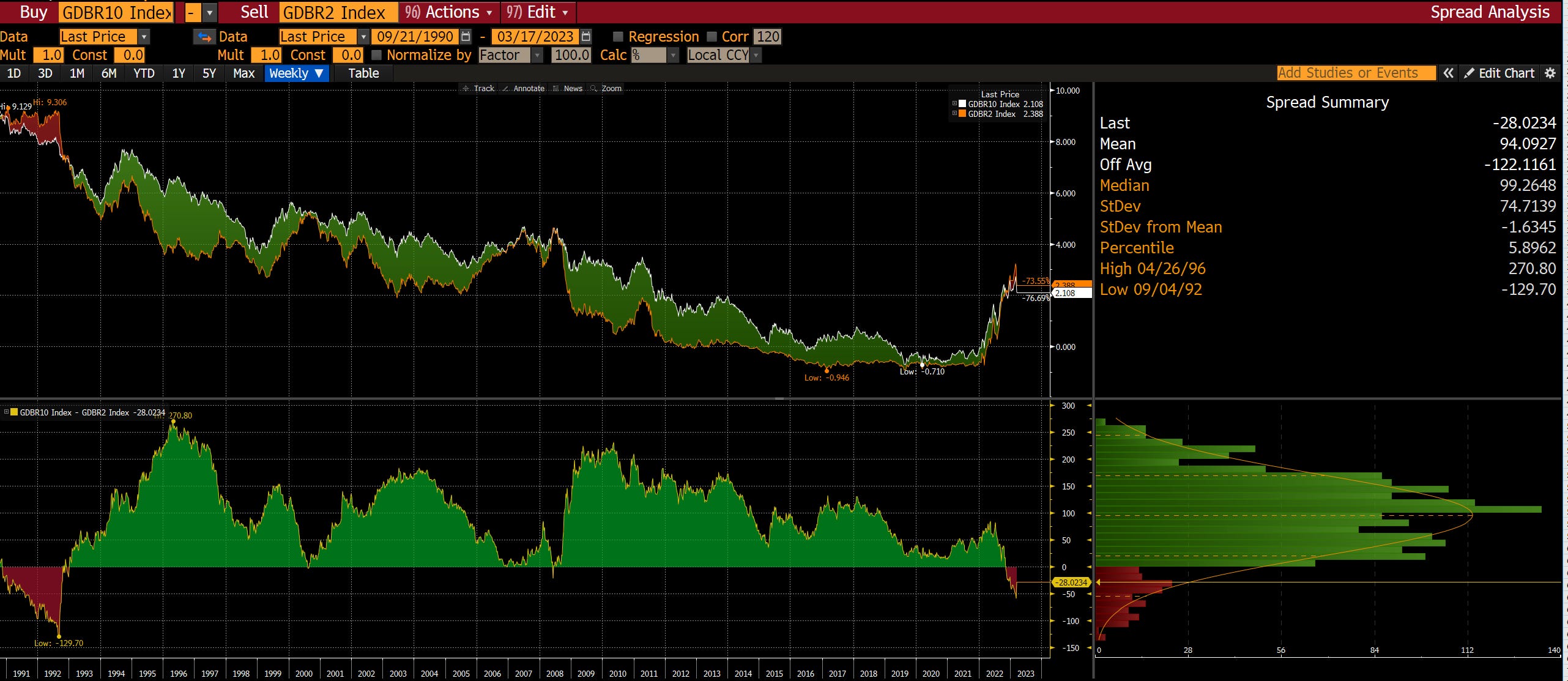Click the Spread Summary Last value -28.0234
The image size is (1568, 681).
coord(1524,123)
